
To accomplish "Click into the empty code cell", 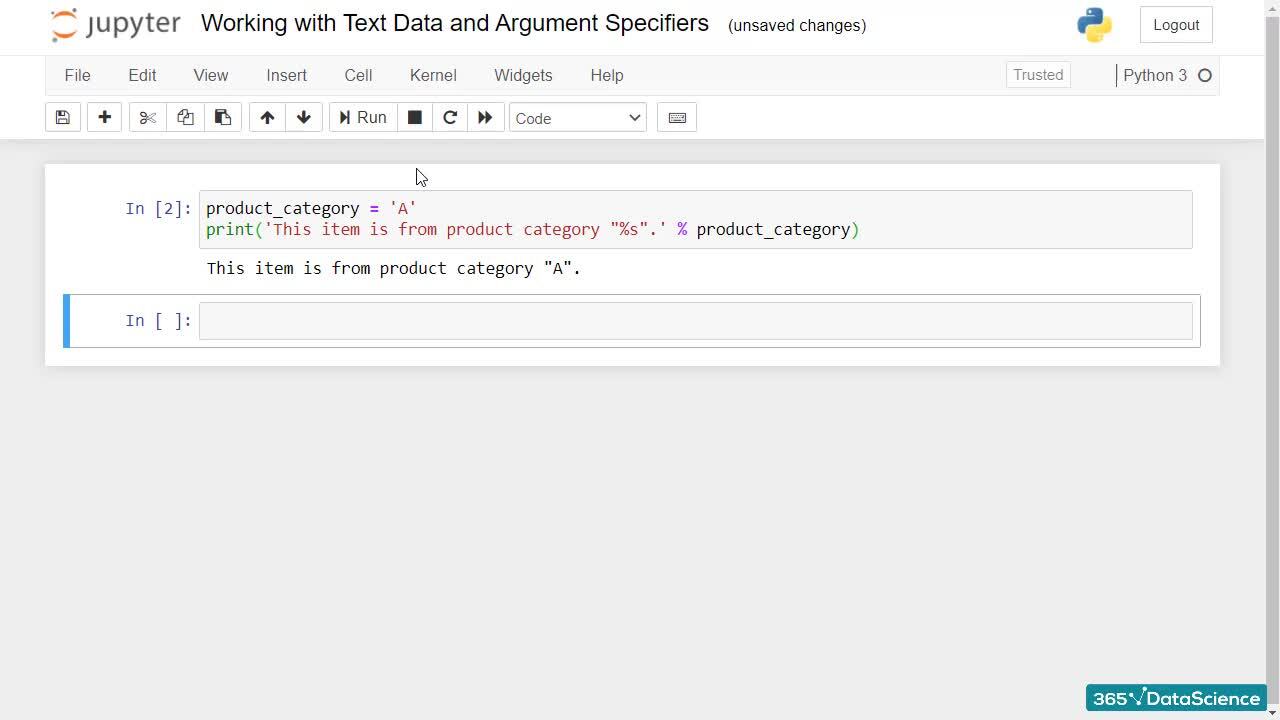I will coord(695,321).
